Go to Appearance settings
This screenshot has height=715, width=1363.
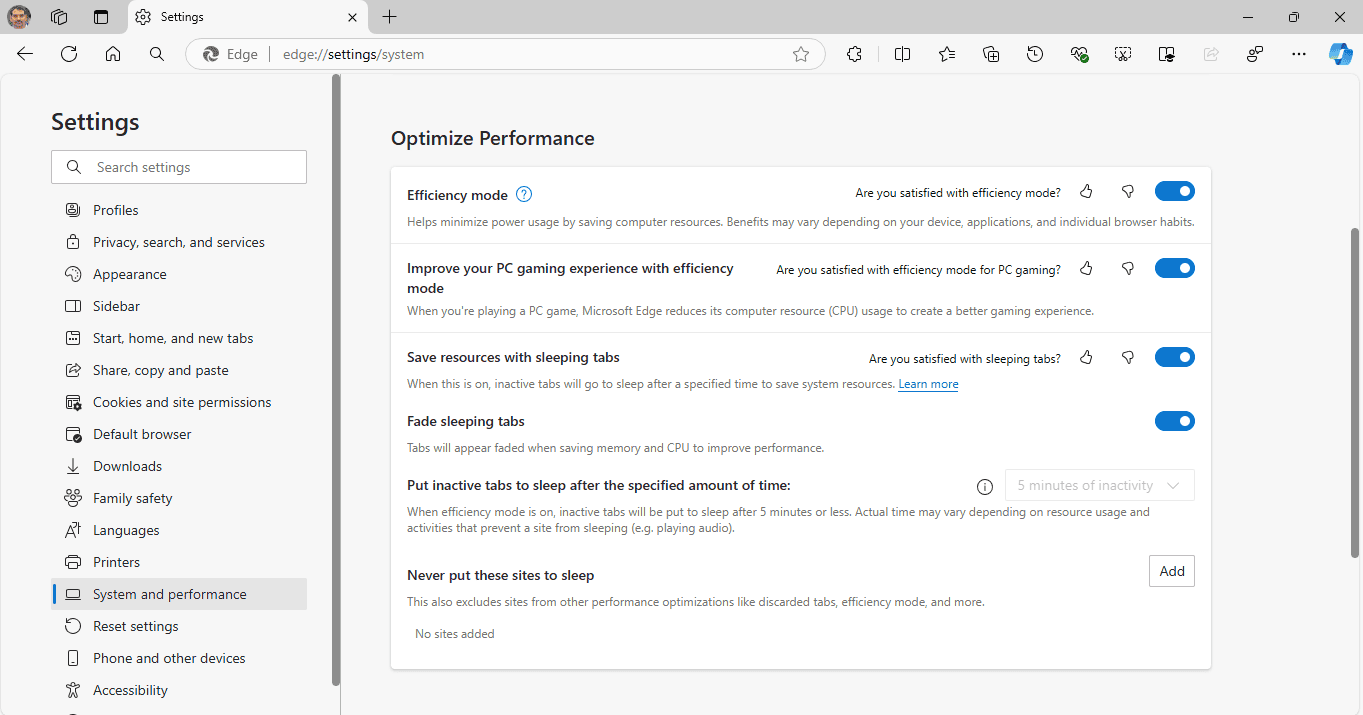point(179,274)
